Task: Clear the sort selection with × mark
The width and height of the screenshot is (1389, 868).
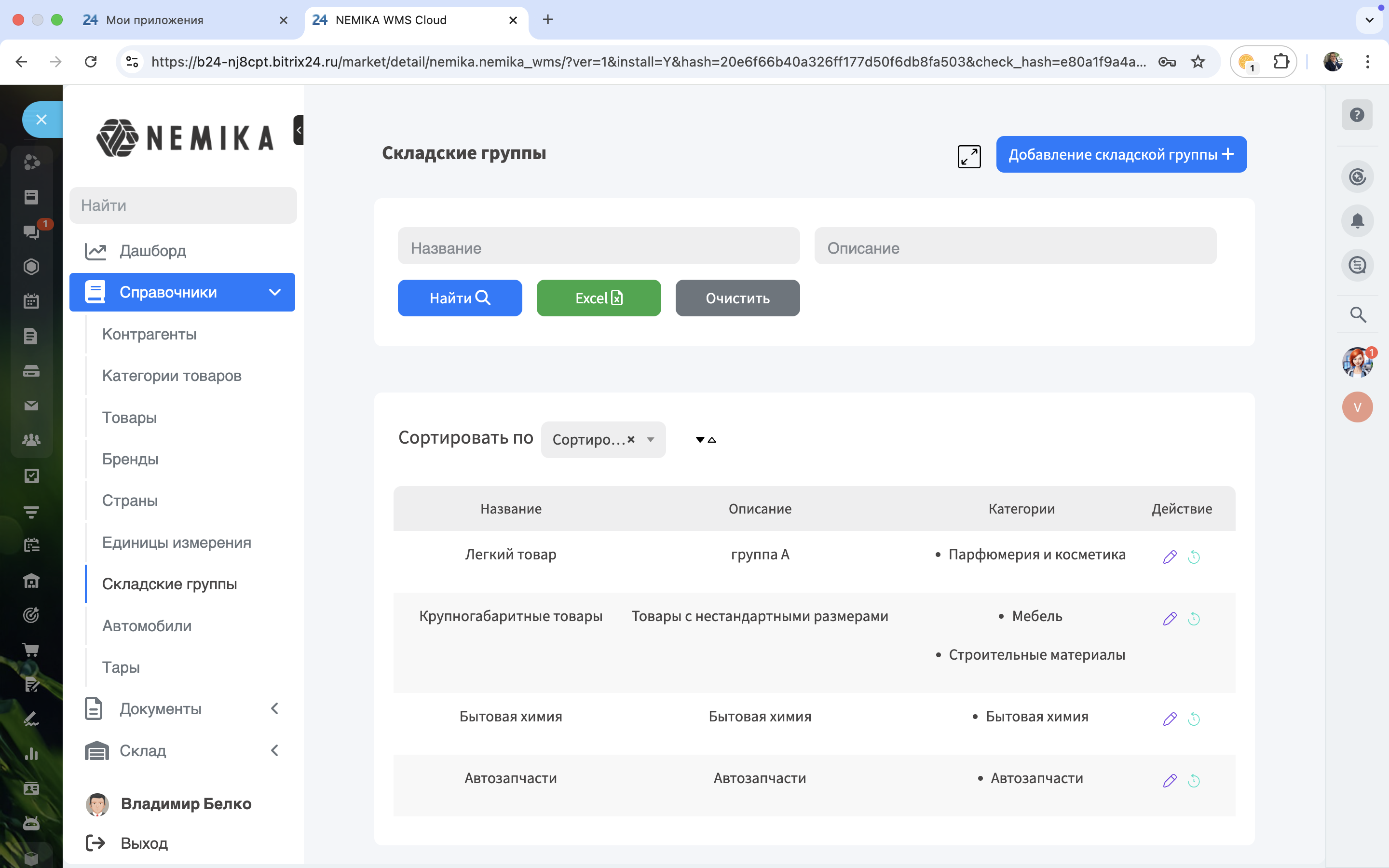Action: (631, 439)
